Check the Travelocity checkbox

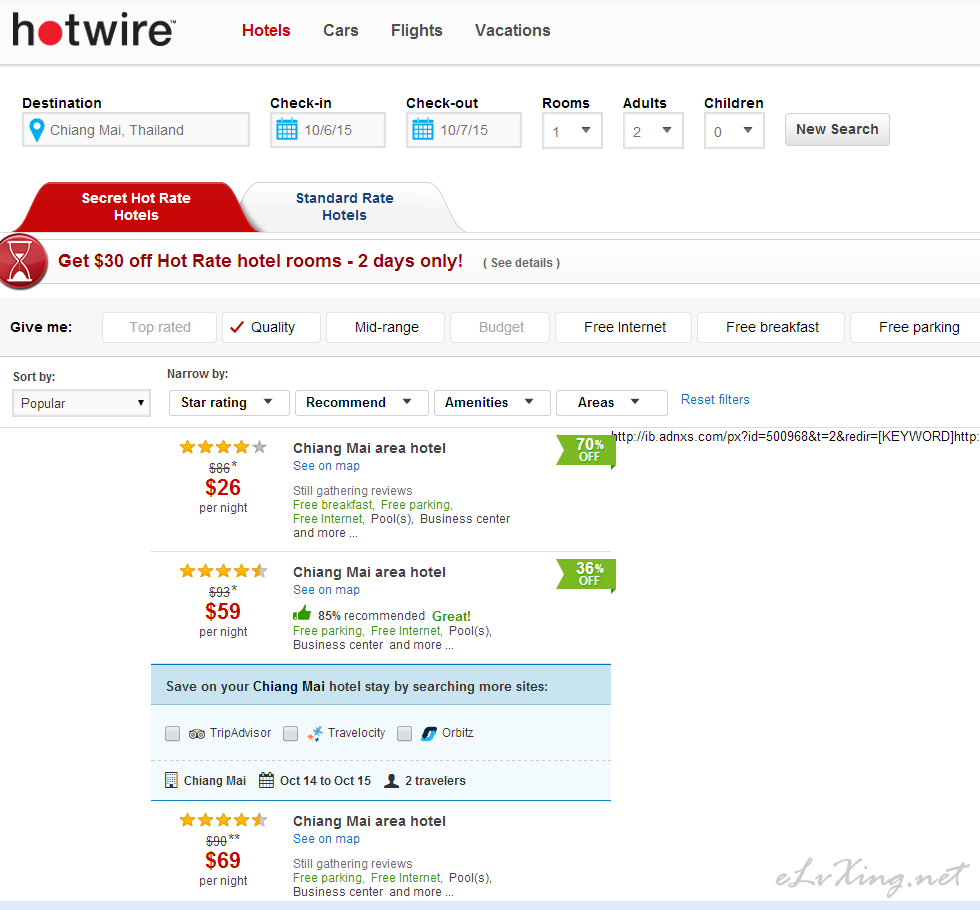point(291,733)
